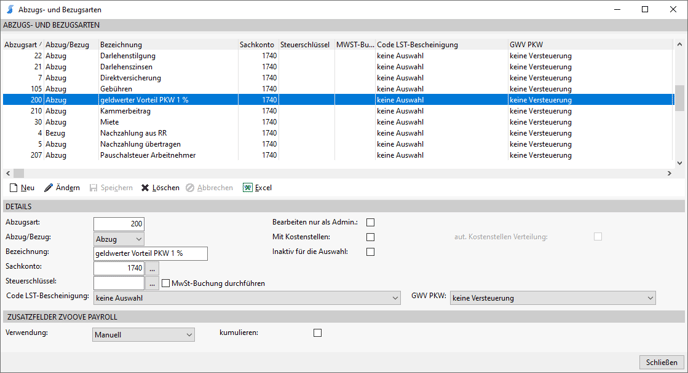688x373 pixels.
Task: Click the vertical scrollbar thumb
Action: [679, 98]
